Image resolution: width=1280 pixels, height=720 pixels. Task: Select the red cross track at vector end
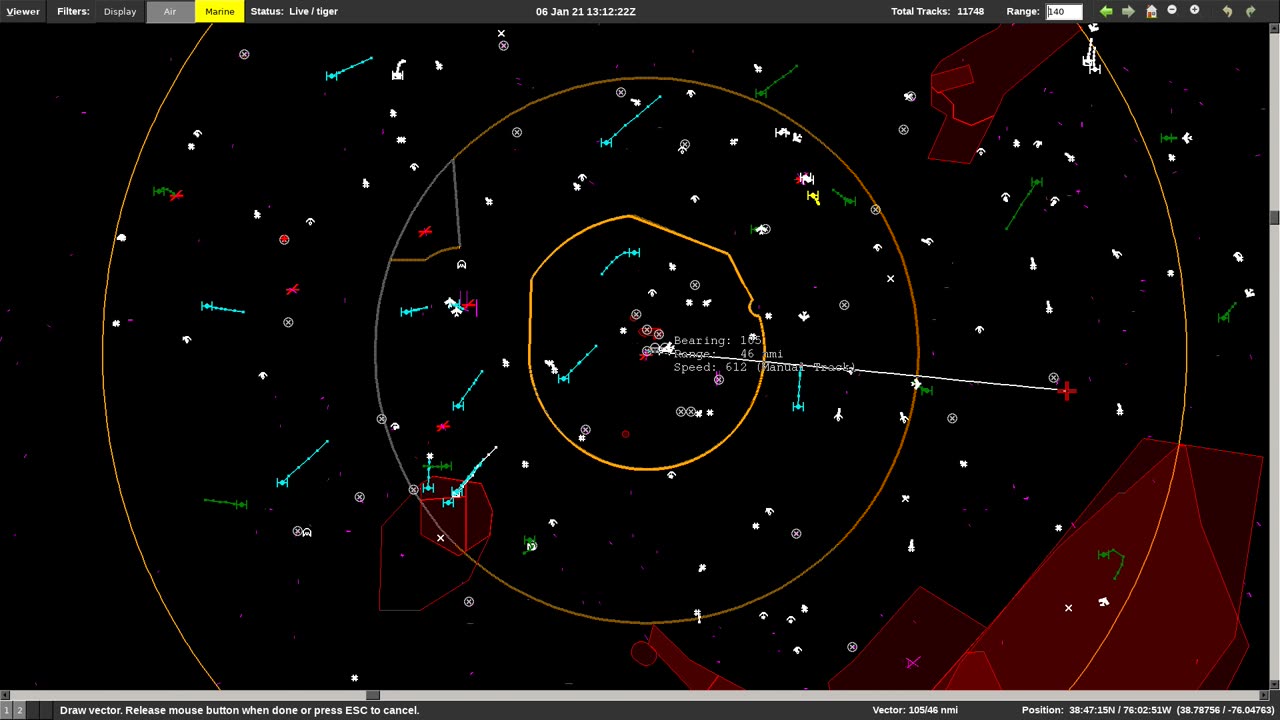click(1067, 391)
